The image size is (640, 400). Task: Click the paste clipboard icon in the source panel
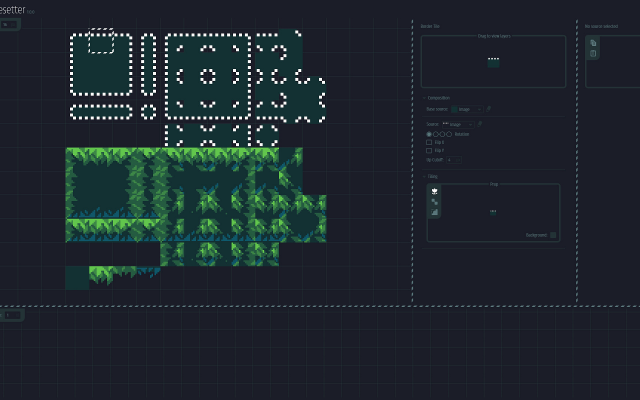coord(593,53)
